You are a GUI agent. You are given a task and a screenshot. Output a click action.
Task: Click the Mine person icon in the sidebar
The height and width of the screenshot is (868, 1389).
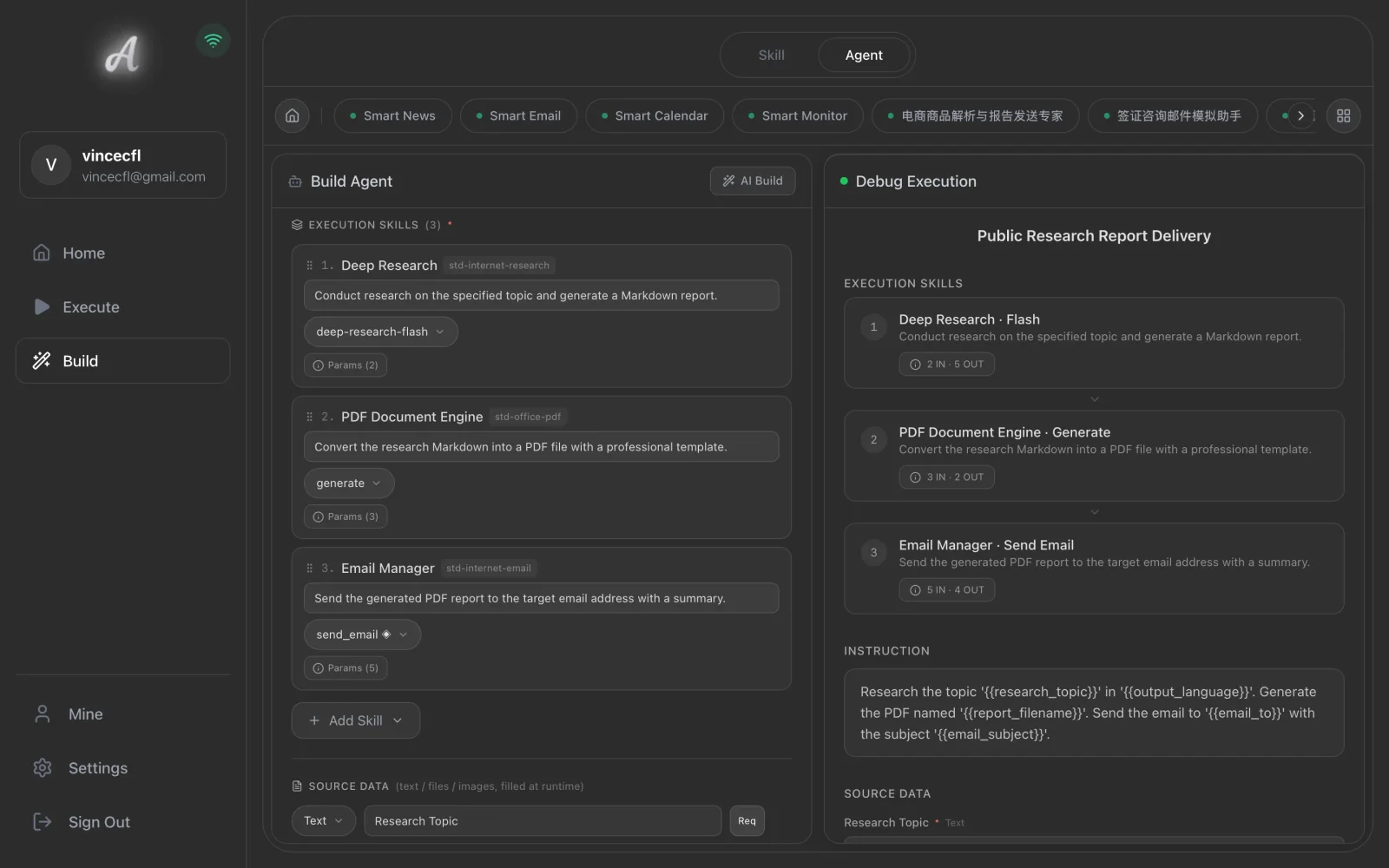click(42, 713)
